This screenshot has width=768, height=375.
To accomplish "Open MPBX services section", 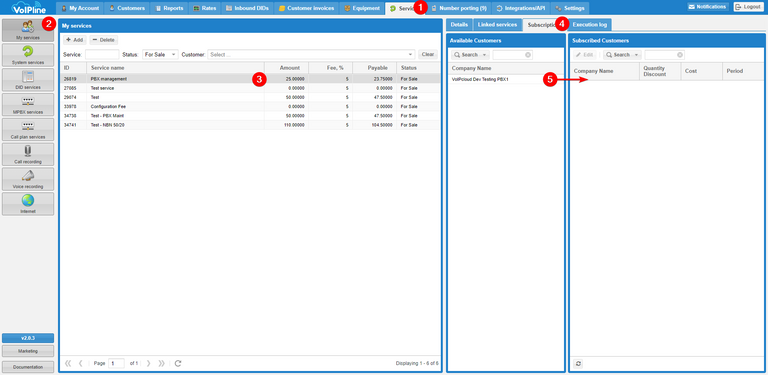I will (x=28, y=104).
